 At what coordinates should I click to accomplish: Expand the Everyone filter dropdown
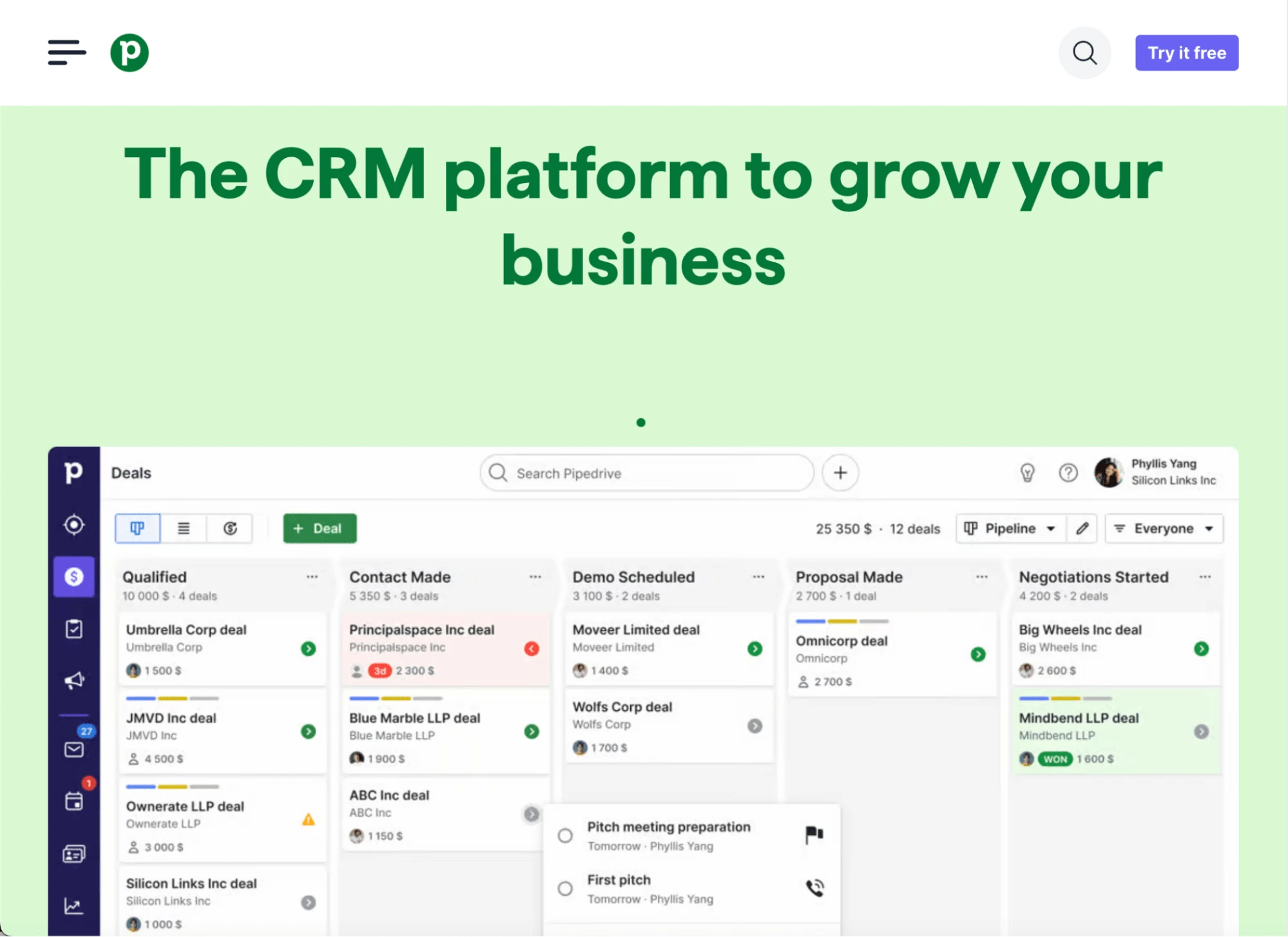[x=1163, y=528]
